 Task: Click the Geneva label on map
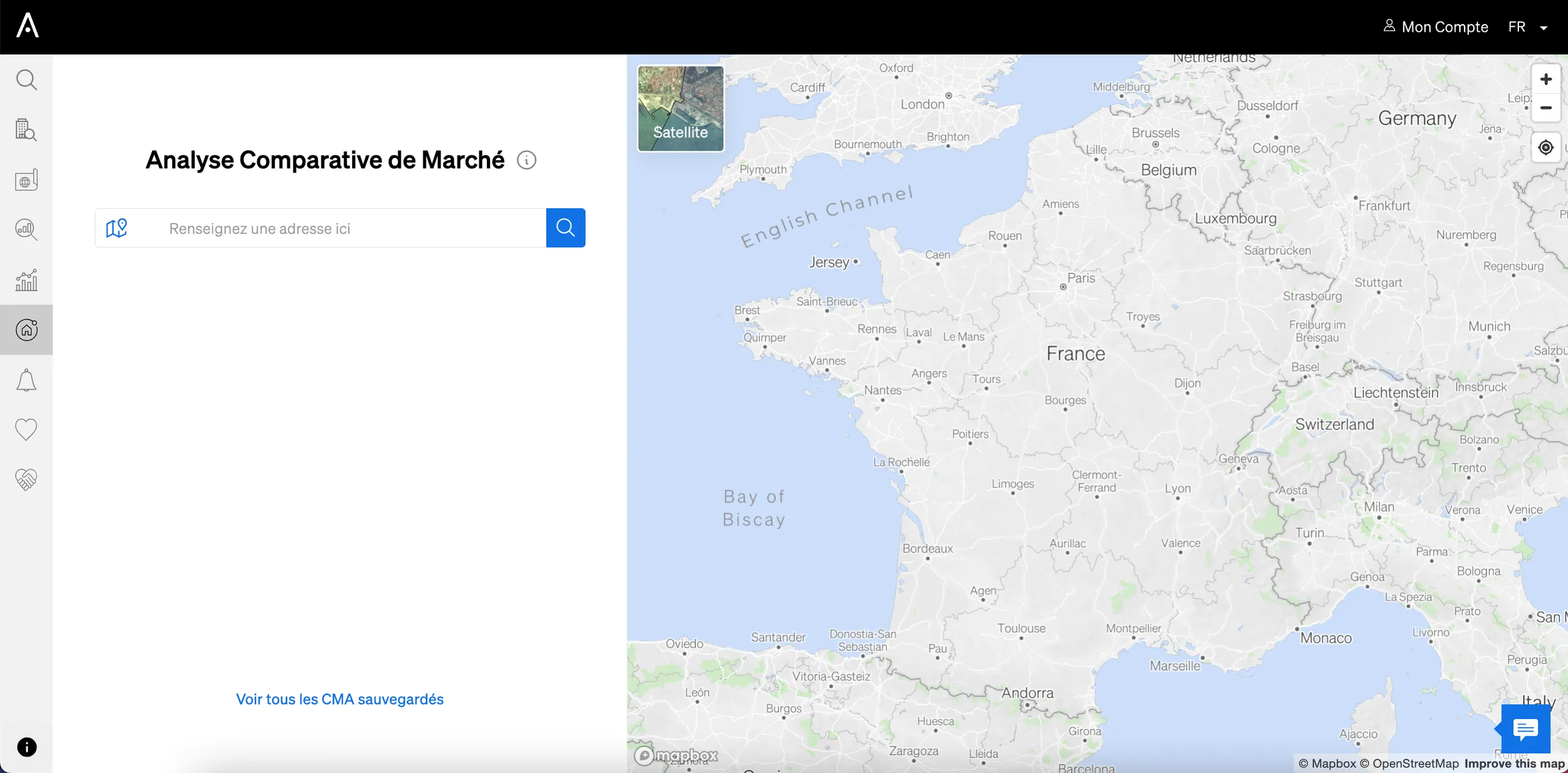1238,459
